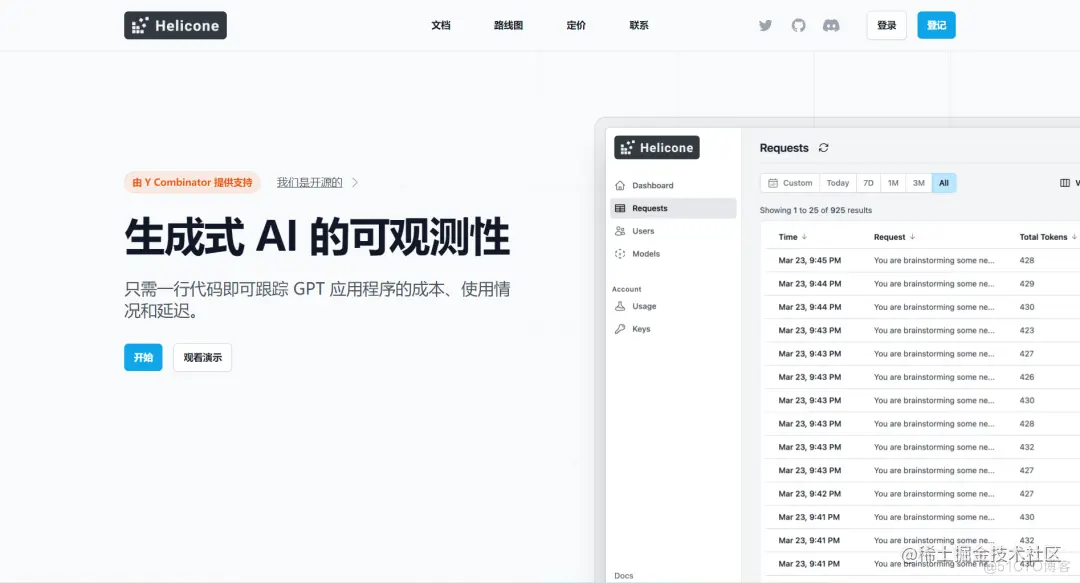Image resolution: width=1080 pixels, height=583 pixels.
Task: Click the Keys icon under Account
Action: [620, 329]
